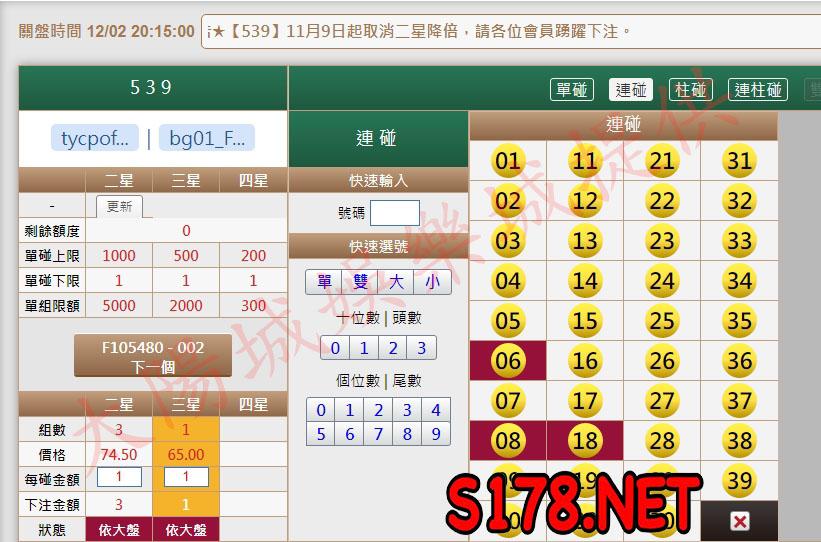Image resolution: width=821 pixels, height=542 pixels.
Task: Switch to 連柱碰 betting mode
Action: (x=758, y=90)
